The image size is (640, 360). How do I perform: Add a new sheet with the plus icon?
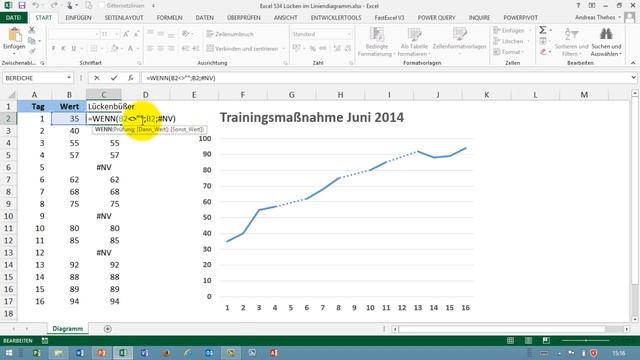pos(108,329)
